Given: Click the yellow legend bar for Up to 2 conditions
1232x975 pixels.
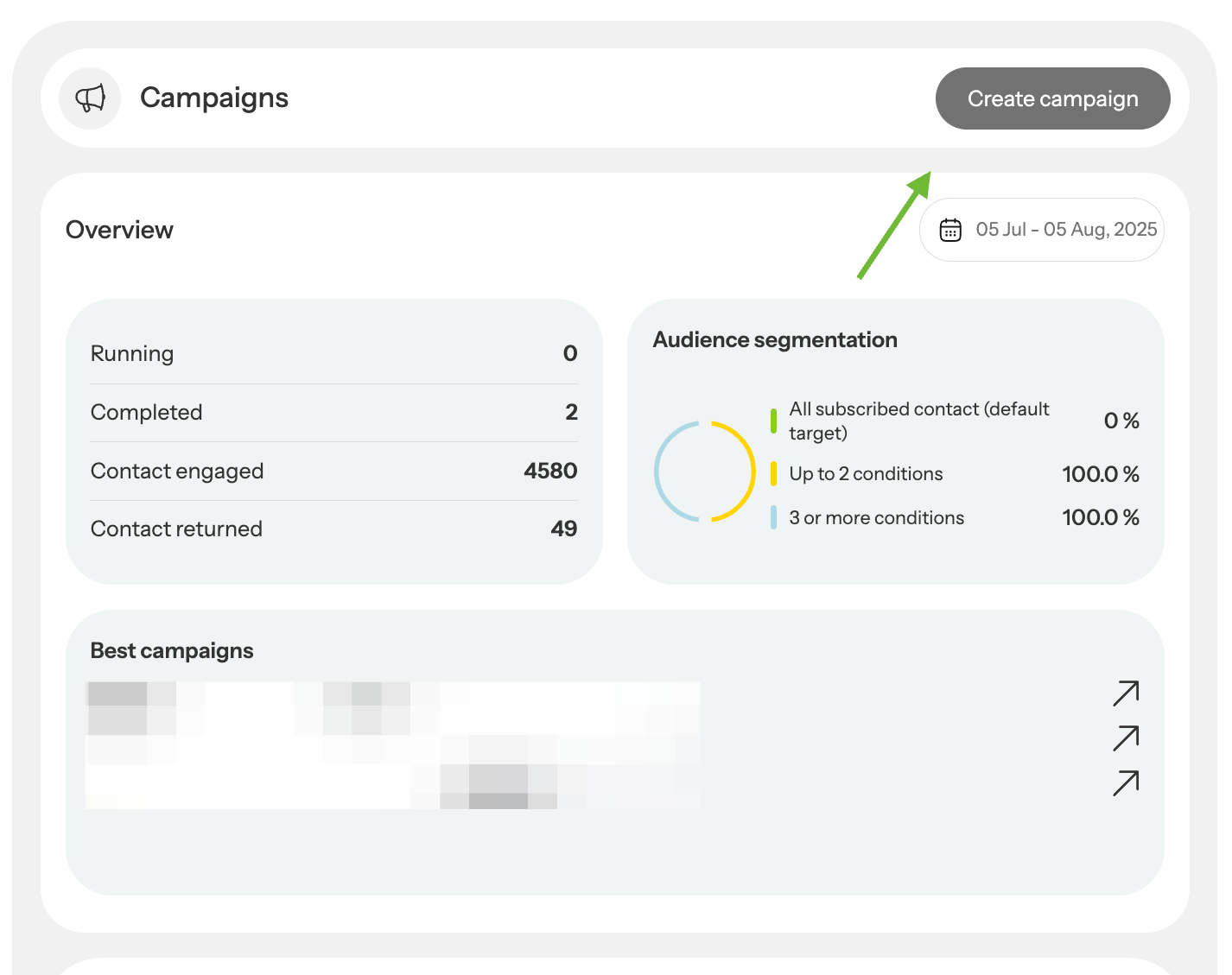Looking at the screenshot, I should click(x=773, y=473).
